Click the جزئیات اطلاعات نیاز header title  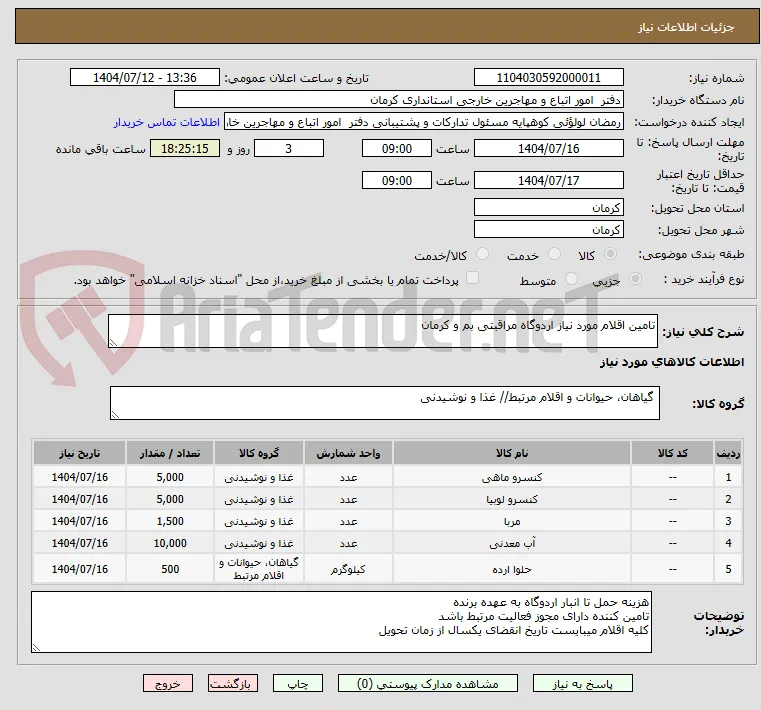point(686,27)
